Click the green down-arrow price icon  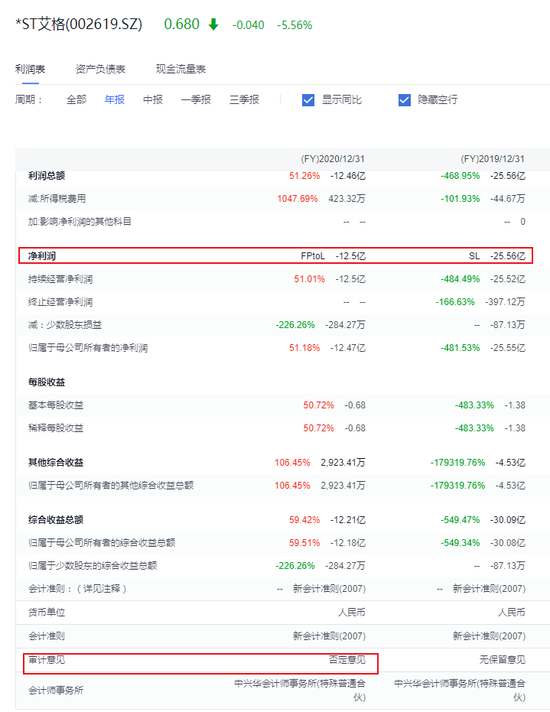click(x=213, y=24)
